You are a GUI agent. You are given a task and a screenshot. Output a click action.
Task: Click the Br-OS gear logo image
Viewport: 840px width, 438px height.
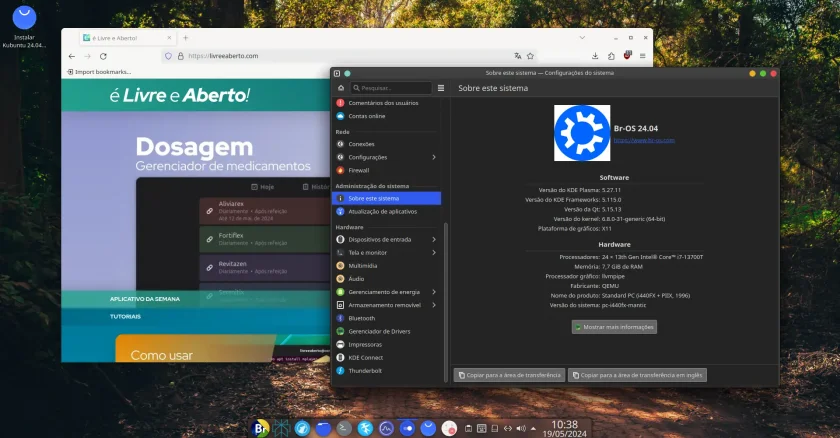click(x=582, y=133)
